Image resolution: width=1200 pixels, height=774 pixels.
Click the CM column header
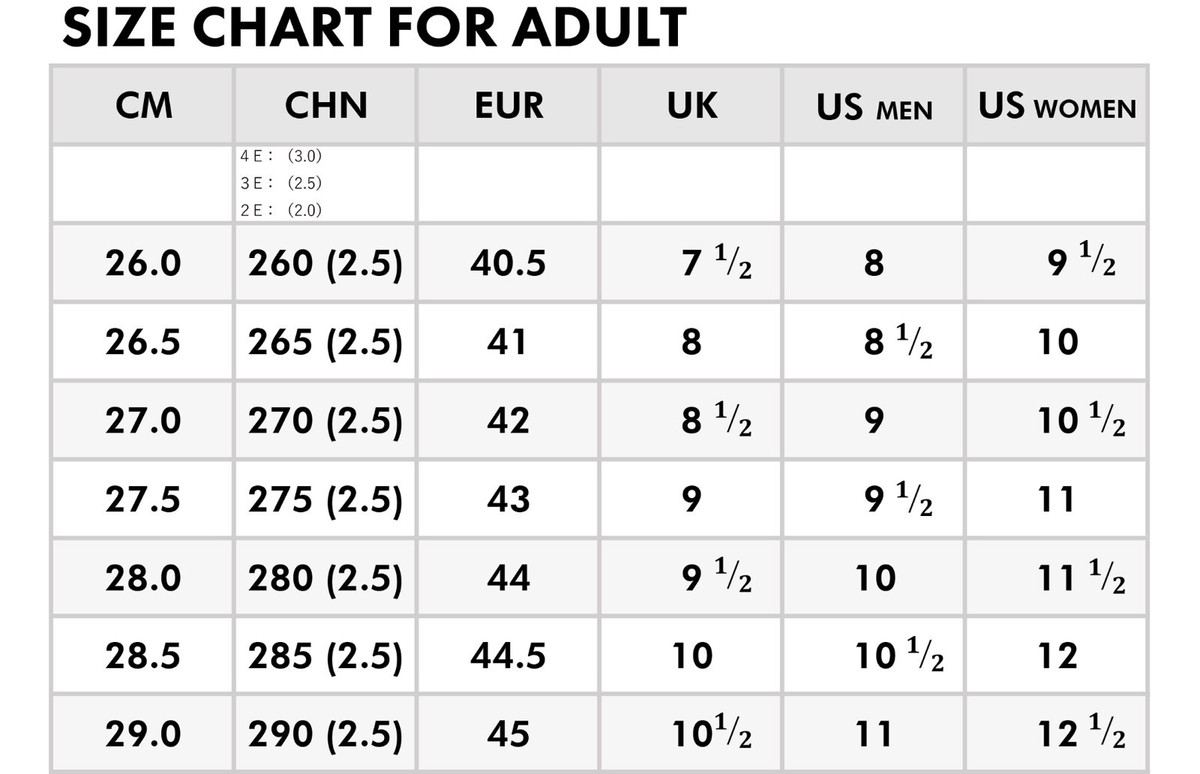coord(143,105)
